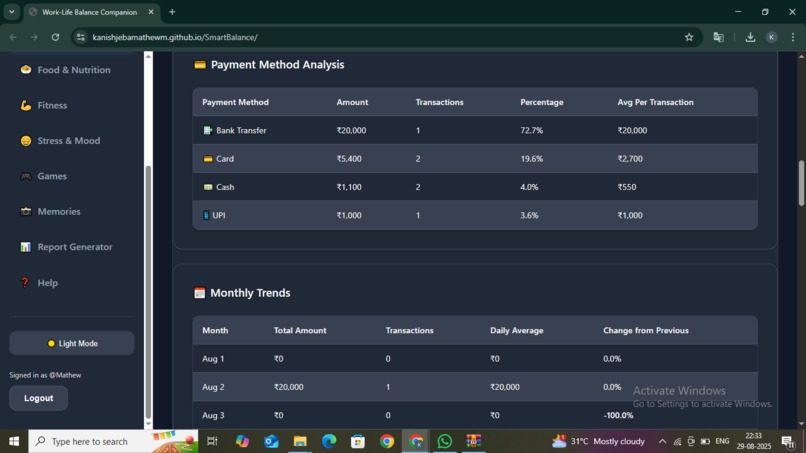
Task: Click the ₹20,000 Bank Transfer amount cell
Action: coord(352,131)
